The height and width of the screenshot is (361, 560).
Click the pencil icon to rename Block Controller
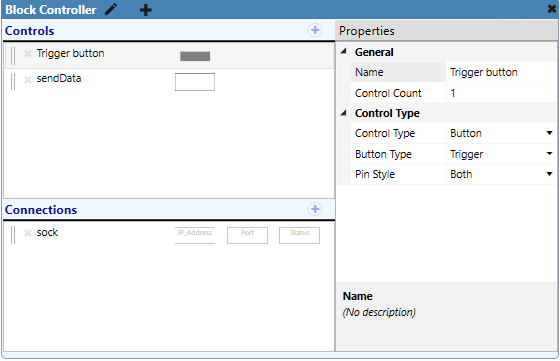coord(111,9)
